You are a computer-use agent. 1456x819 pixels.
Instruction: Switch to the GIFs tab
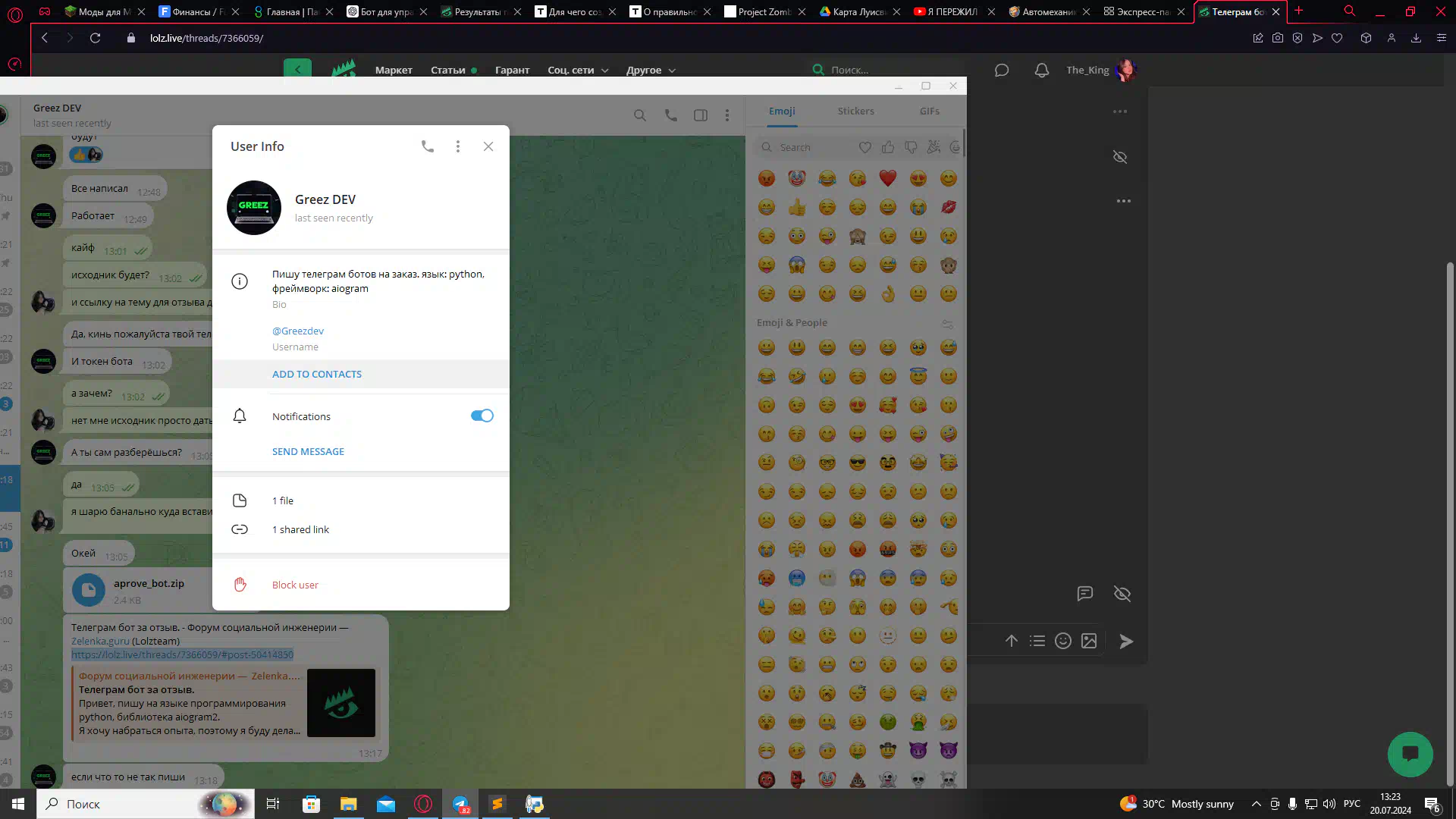pos(930,111)
